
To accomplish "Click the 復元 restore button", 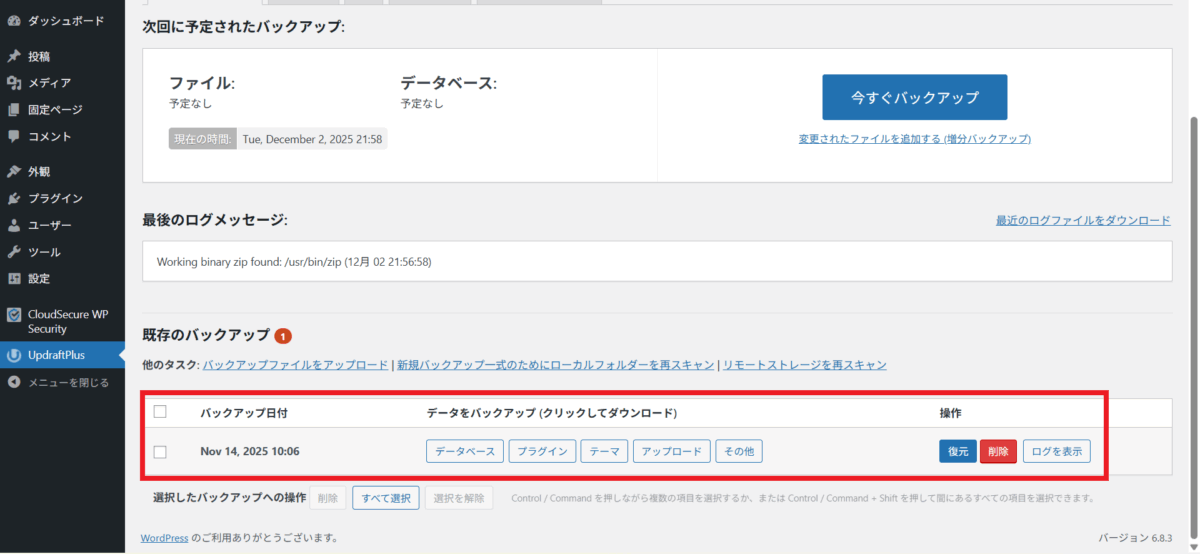I will click(958, 452).
